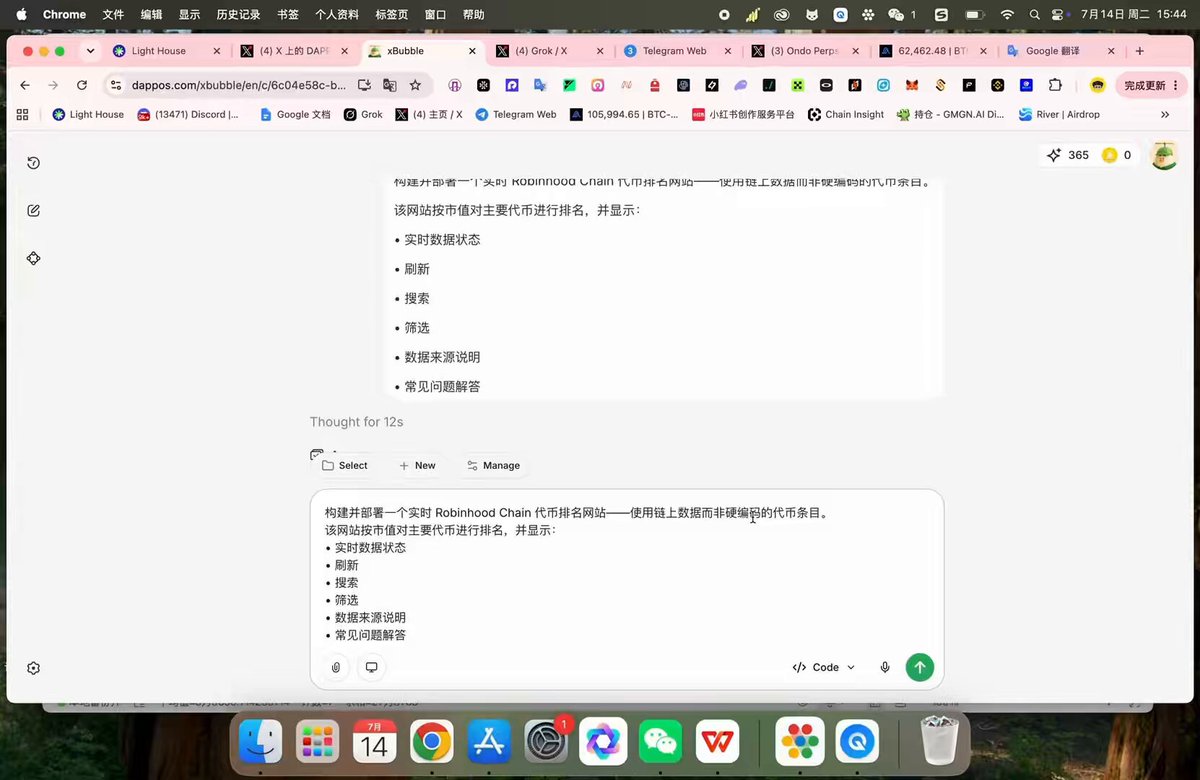
Task: Click the sparkle credits counter 365
Action: 1067,155
